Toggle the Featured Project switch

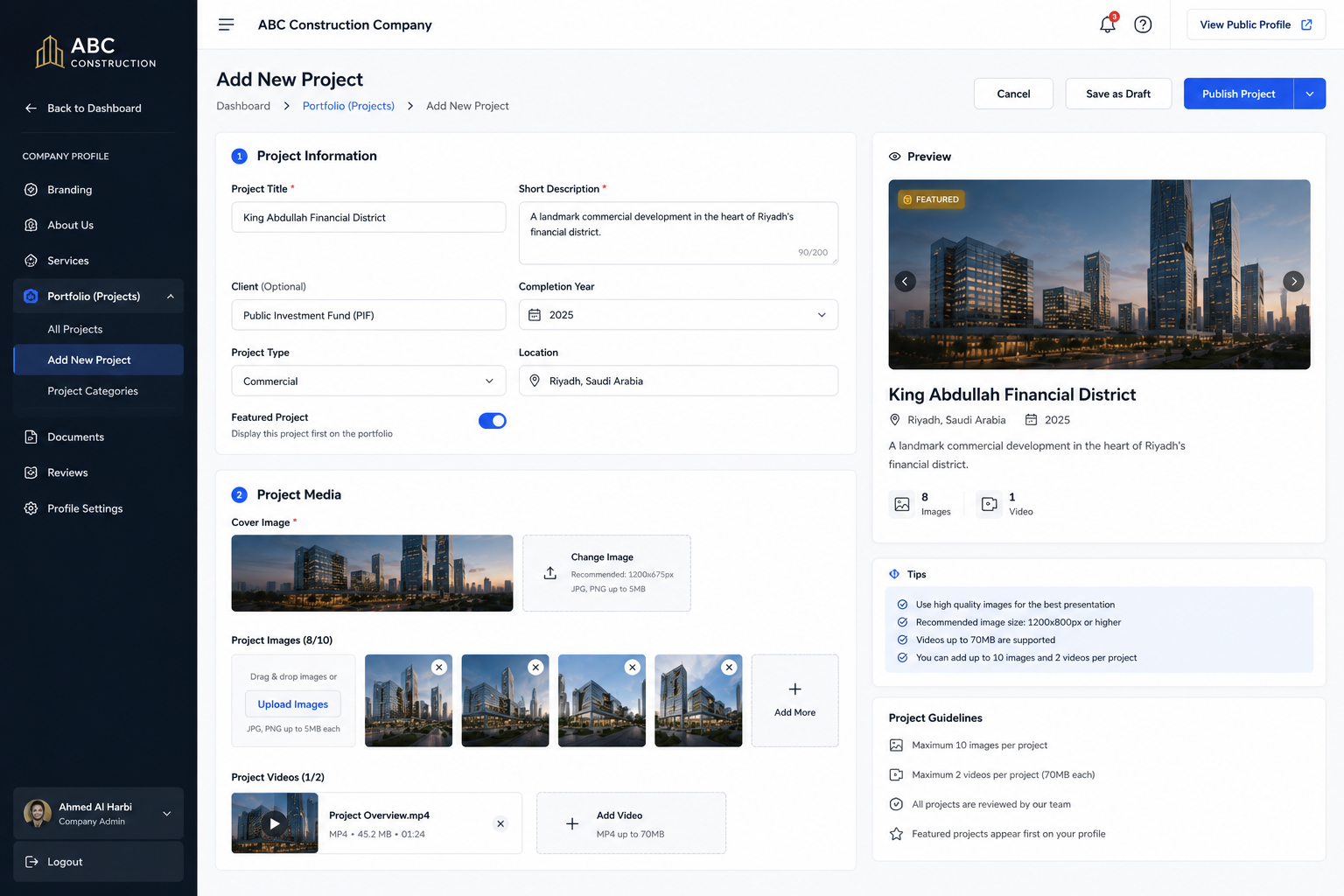[493, 421]
